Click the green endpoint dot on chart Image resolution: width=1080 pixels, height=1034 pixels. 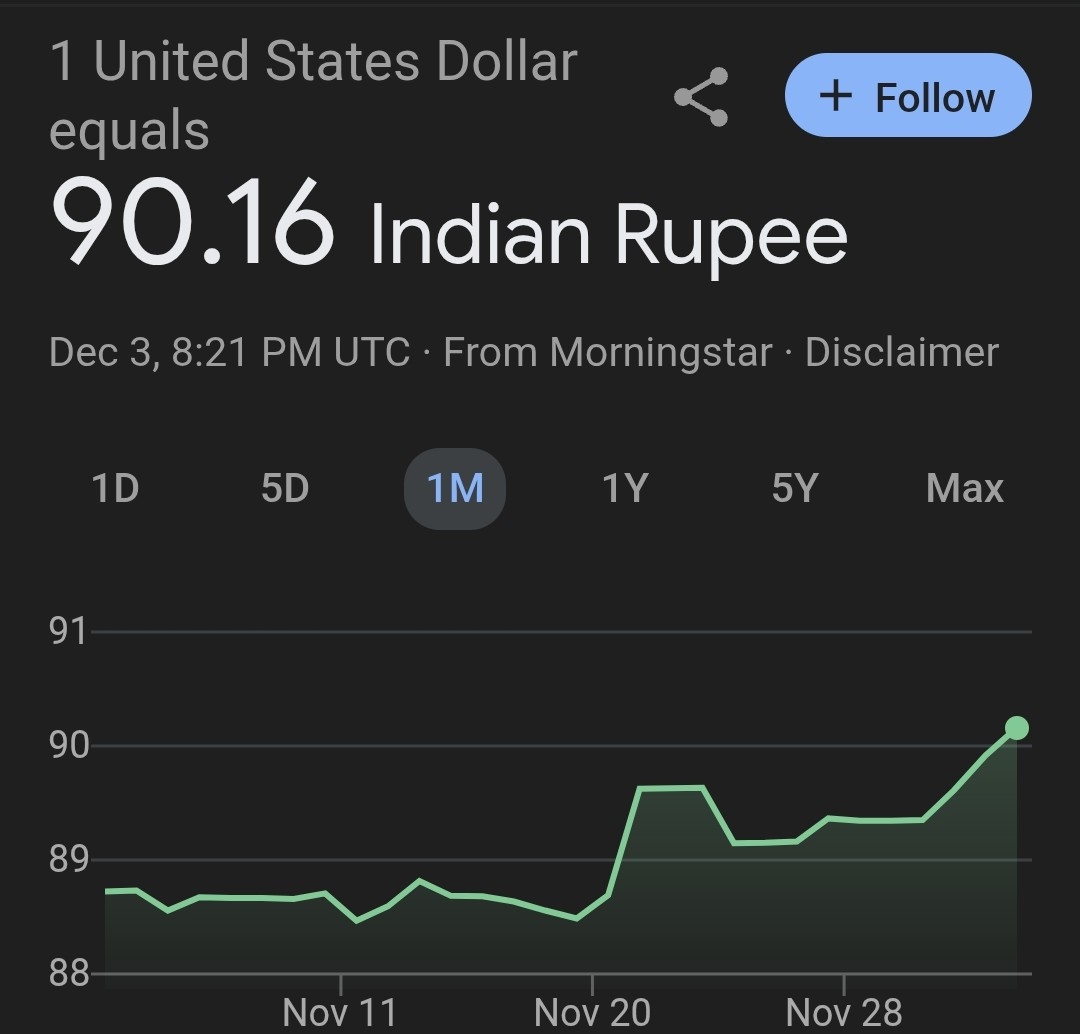[x=1016, y=728]
